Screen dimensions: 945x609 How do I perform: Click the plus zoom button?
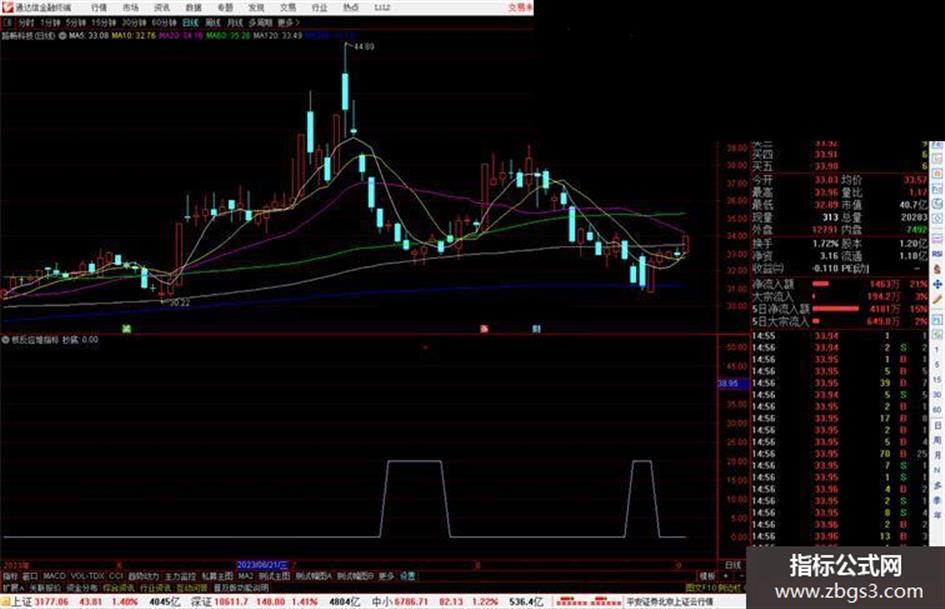(x=724, y=576)
